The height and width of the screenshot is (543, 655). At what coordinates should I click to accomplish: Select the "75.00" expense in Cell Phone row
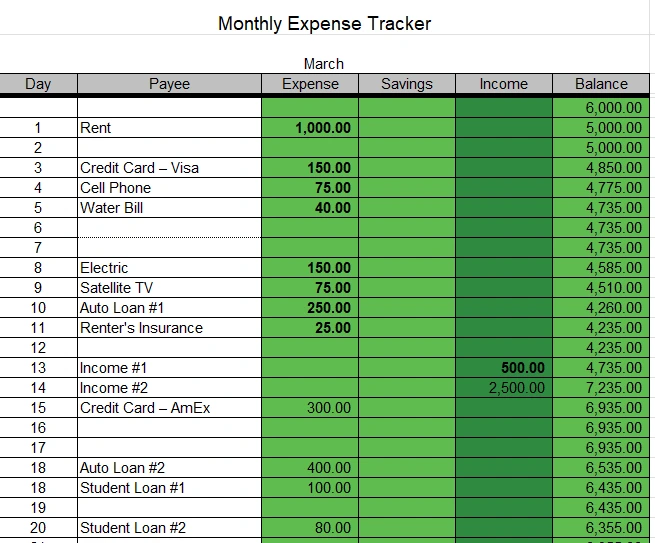pyautogui.click(x=310, y=188)
